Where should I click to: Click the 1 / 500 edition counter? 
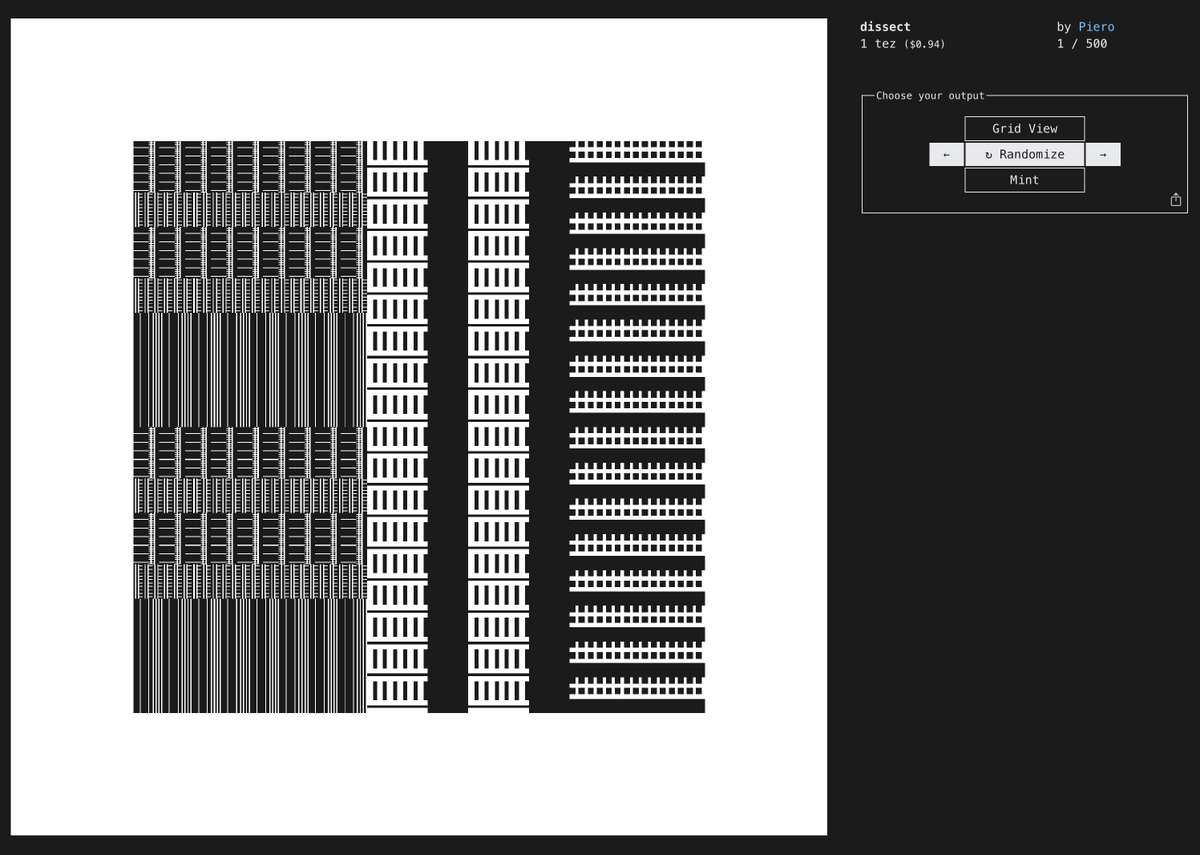click(1081, 44)
